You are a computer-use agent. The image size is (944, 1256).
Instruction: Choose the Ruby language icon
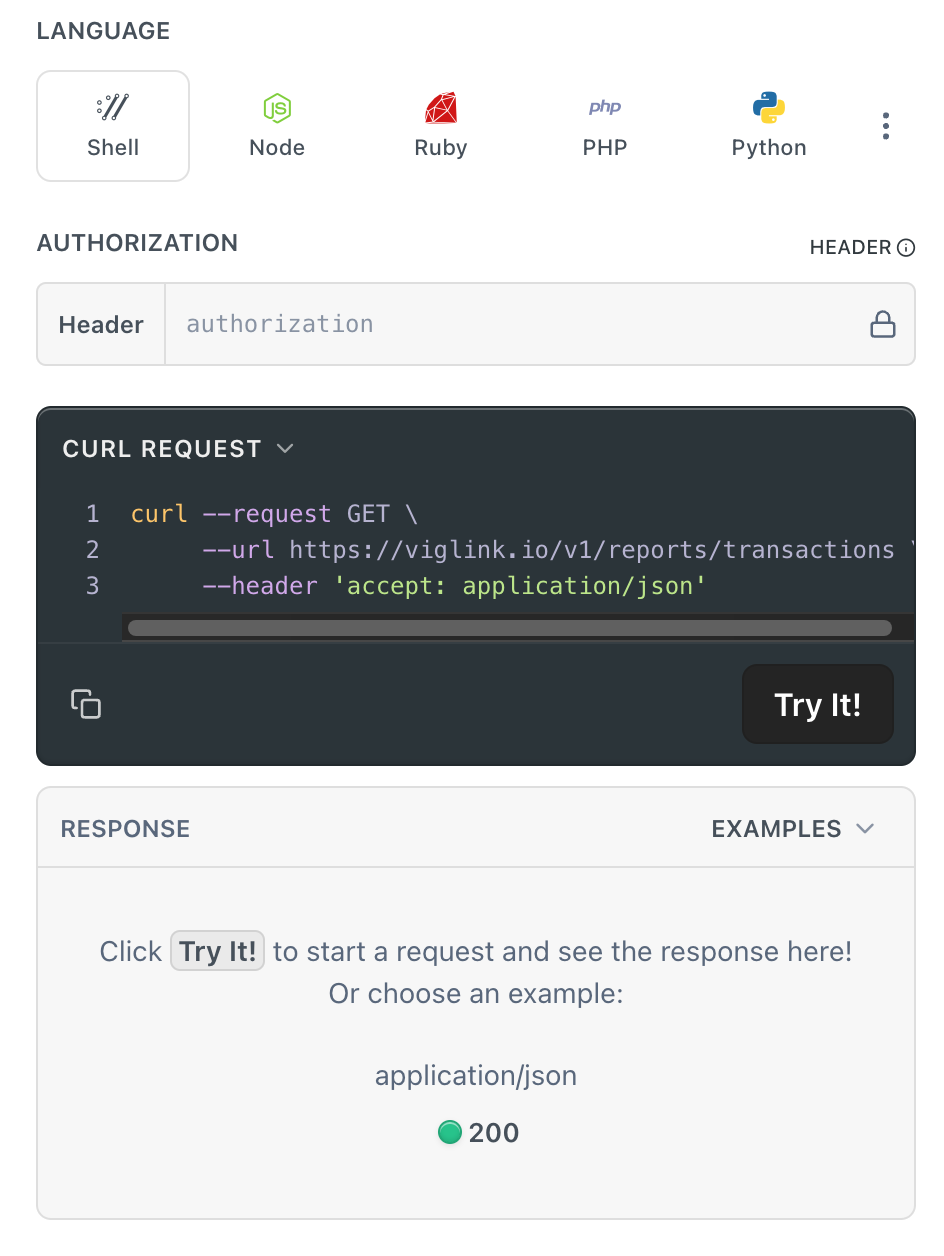click(x=441, y=126)
